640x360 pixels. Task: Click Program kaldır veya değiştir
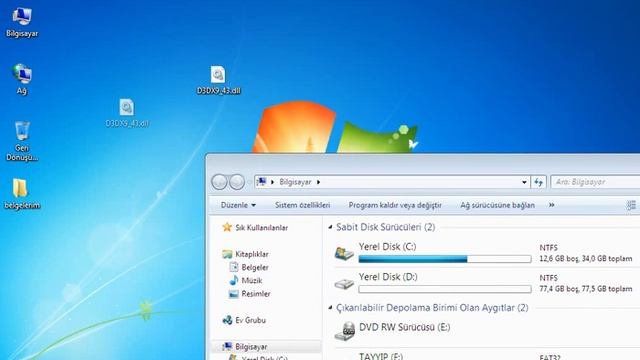(x=395, y=205)
